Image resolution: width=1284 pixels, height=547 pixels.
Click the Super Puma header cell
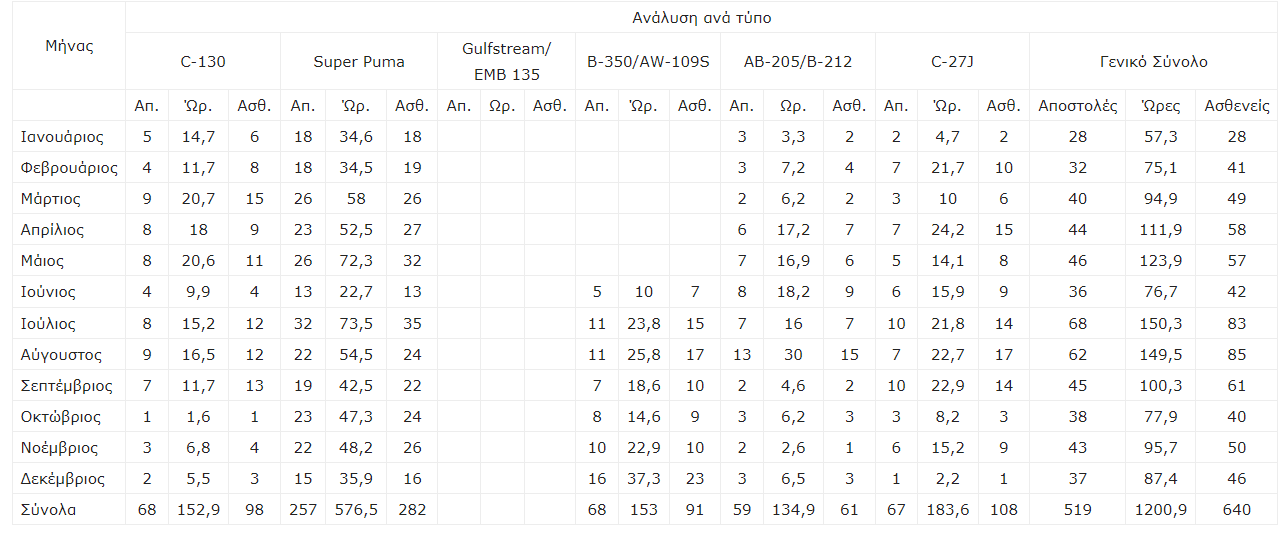[x=359, y=62]
